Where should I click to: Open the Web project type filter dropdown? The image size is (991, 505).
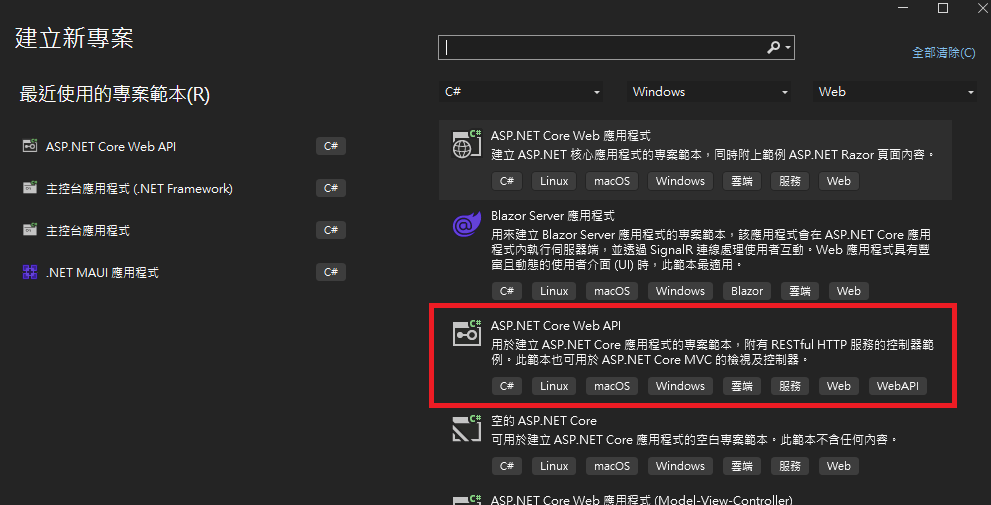click(894, 92)
